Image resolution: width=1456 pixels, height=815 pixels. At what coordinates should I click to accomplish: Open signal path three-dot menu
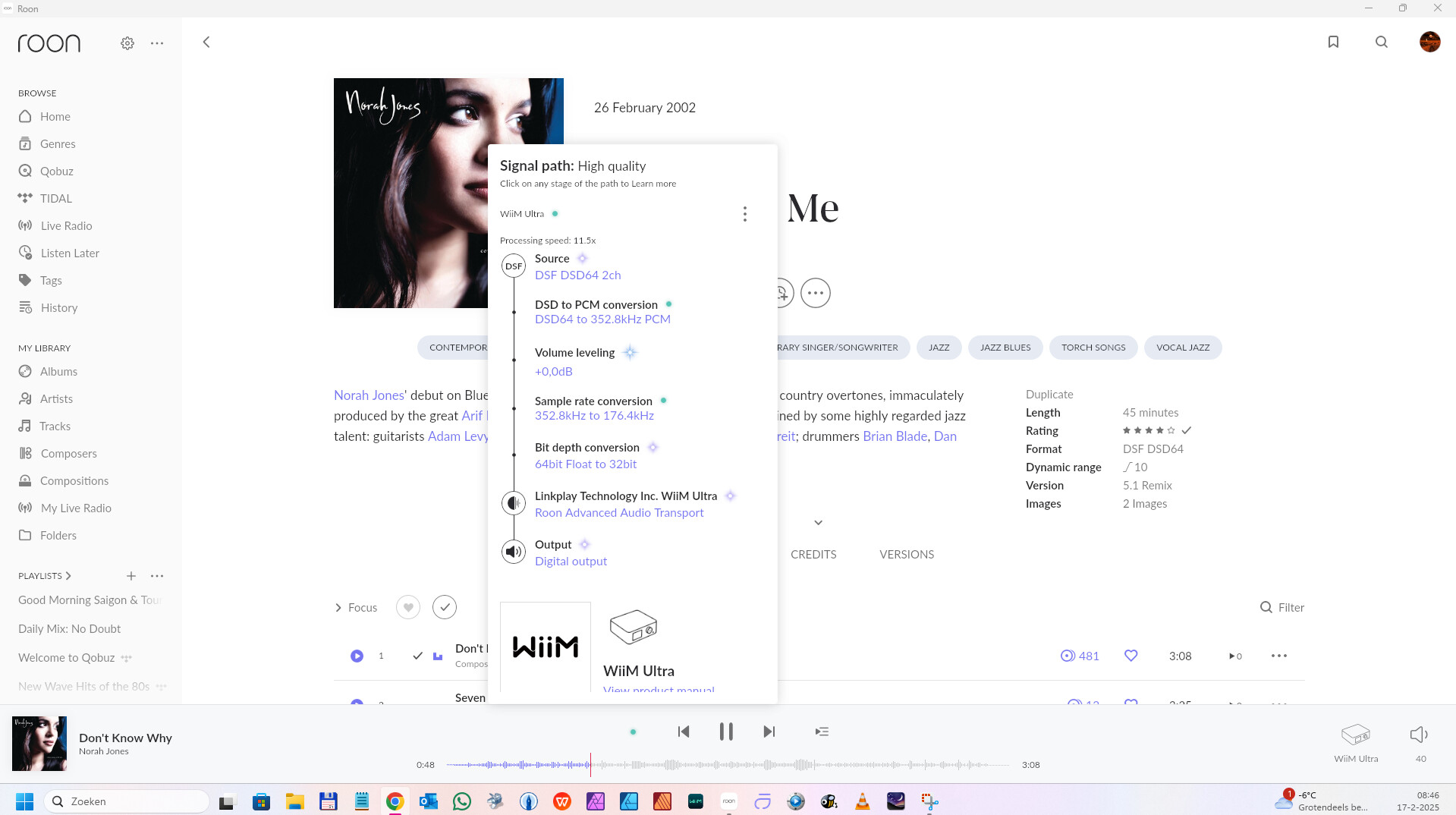click(745, 214)
